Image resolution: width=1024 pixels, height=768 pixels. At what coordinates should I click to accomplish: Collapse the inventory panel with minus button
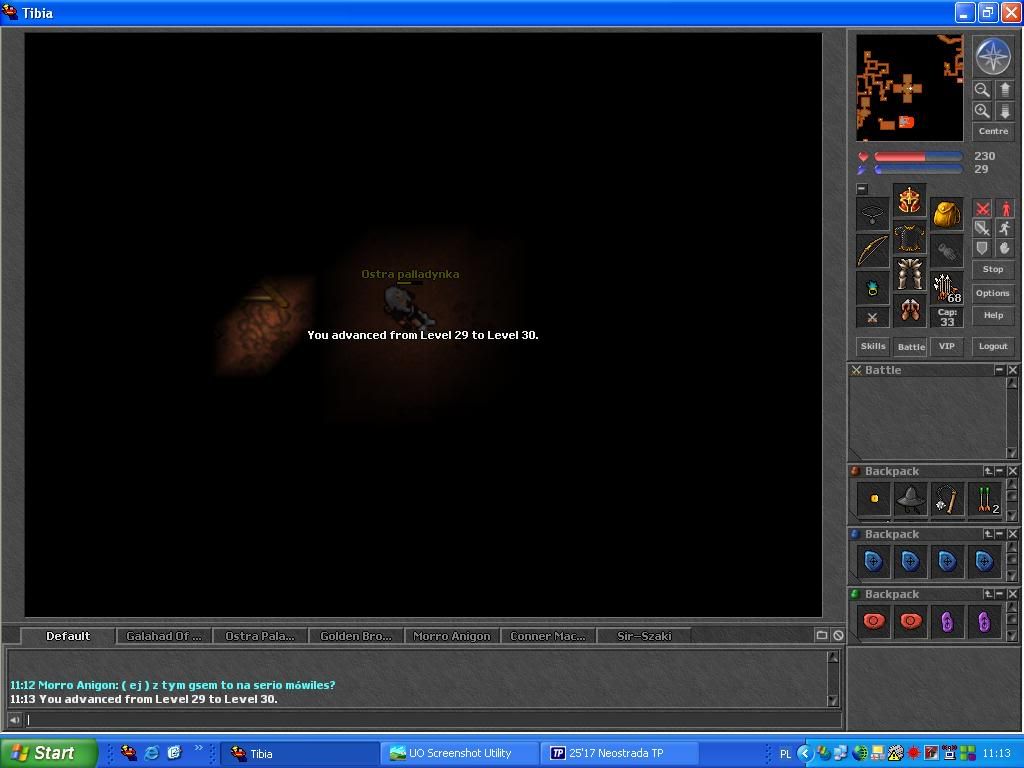[x=862, y=189]
